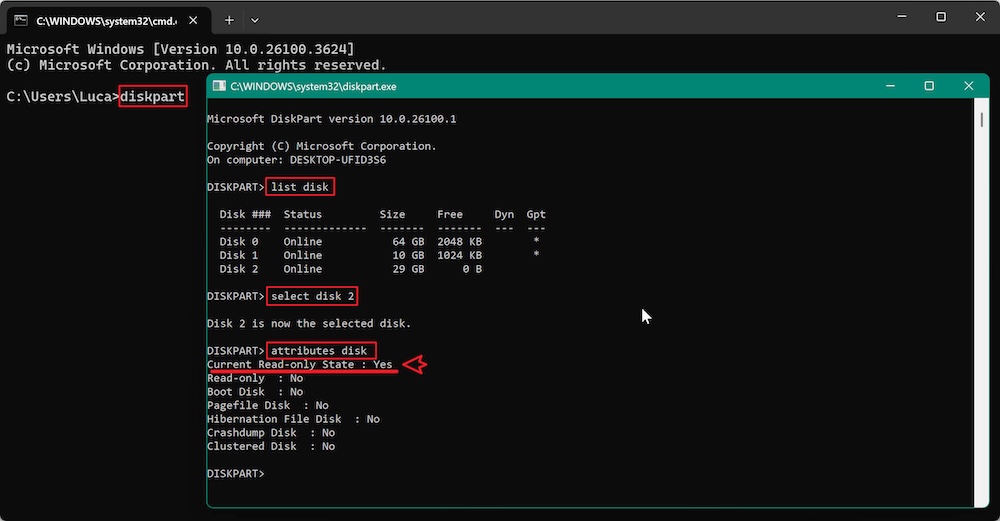This screenshot has width=1000, height=521.
Task: Expand the terminal profiles dropdown chevron
Action: tap(255, 20)
